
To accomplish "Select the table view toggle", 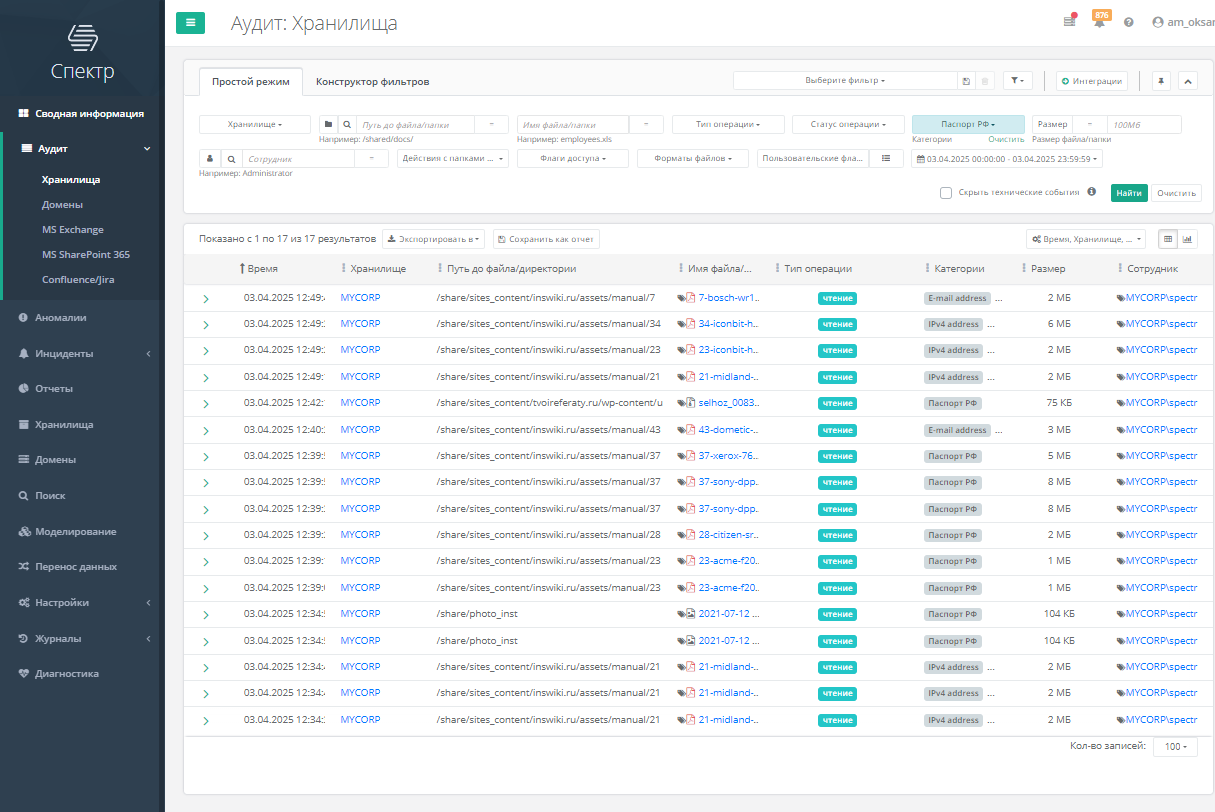I will coord(1167,239).
